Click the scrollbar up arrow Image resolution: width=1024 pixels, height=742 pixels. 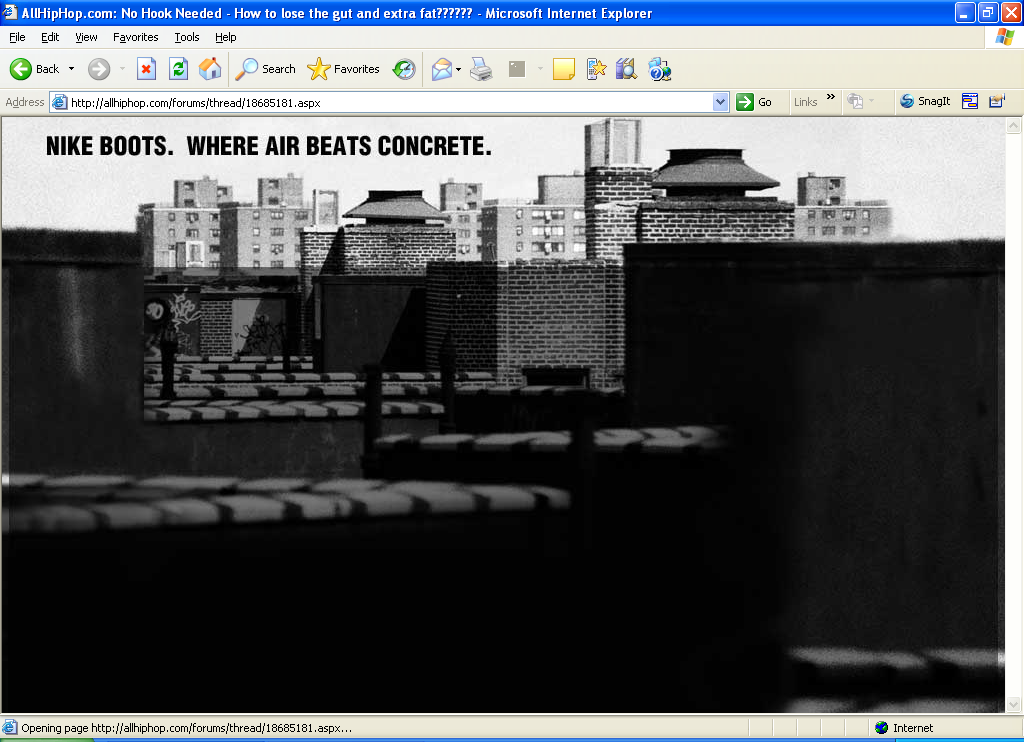click(1014, 125)
